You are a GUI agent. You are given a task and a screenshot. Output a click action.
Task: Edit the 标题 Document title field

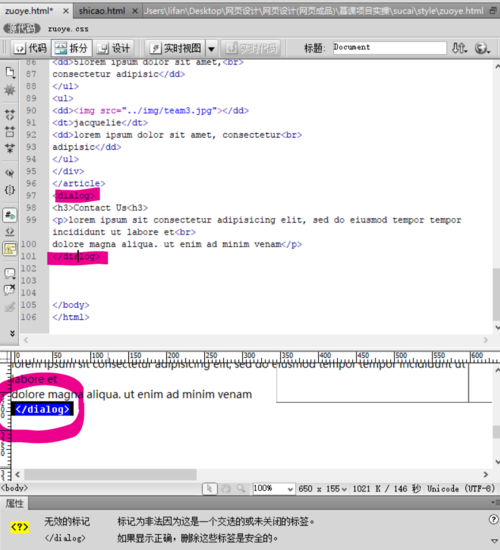tap(389, 47)
